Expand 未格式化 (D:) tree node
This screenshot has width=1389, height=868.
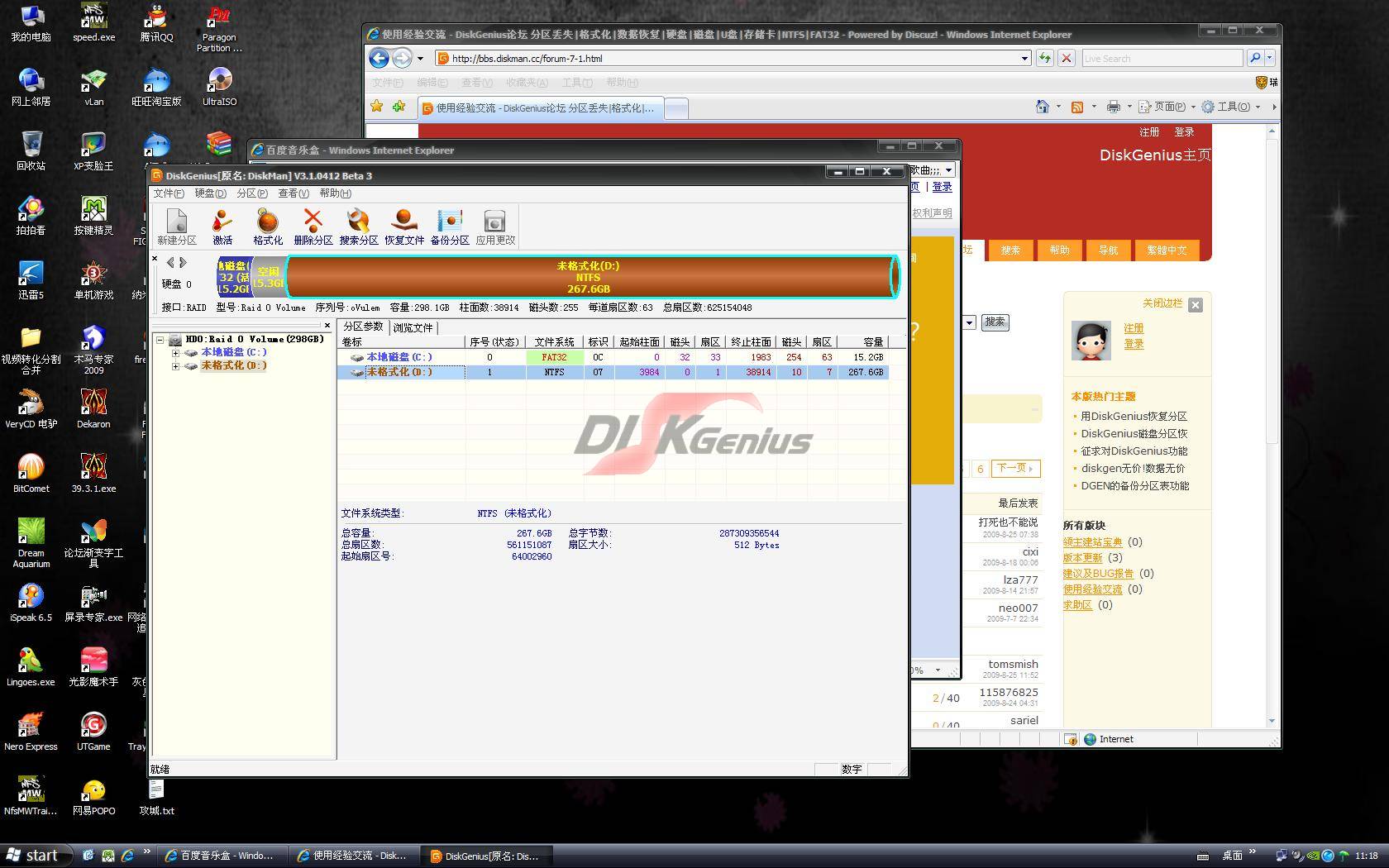coord(175,365)
